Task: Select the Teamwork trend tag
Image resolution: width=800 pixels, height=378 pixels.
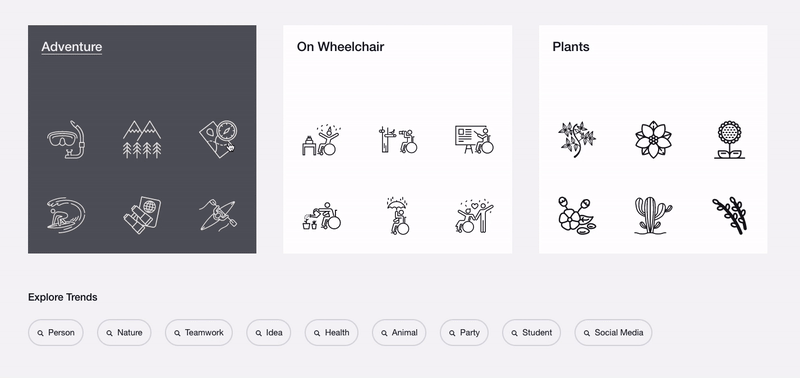Action: tap(198, 333)
